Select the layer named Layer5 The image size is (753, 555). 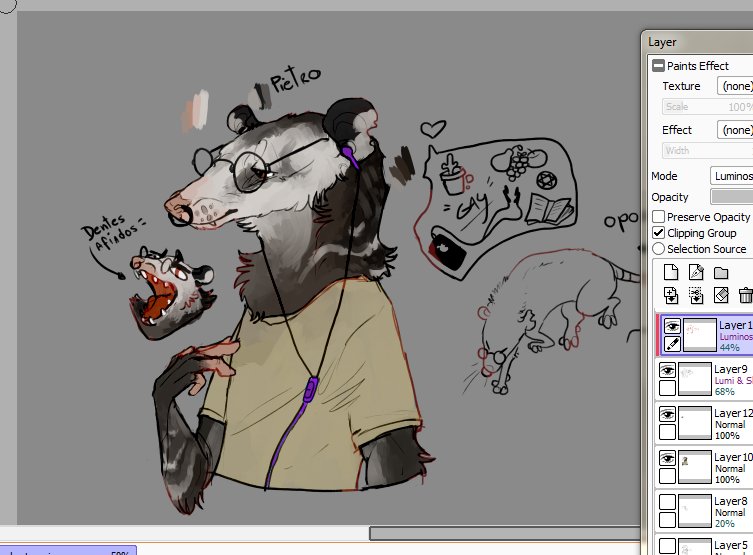click(x=730, y=545)
